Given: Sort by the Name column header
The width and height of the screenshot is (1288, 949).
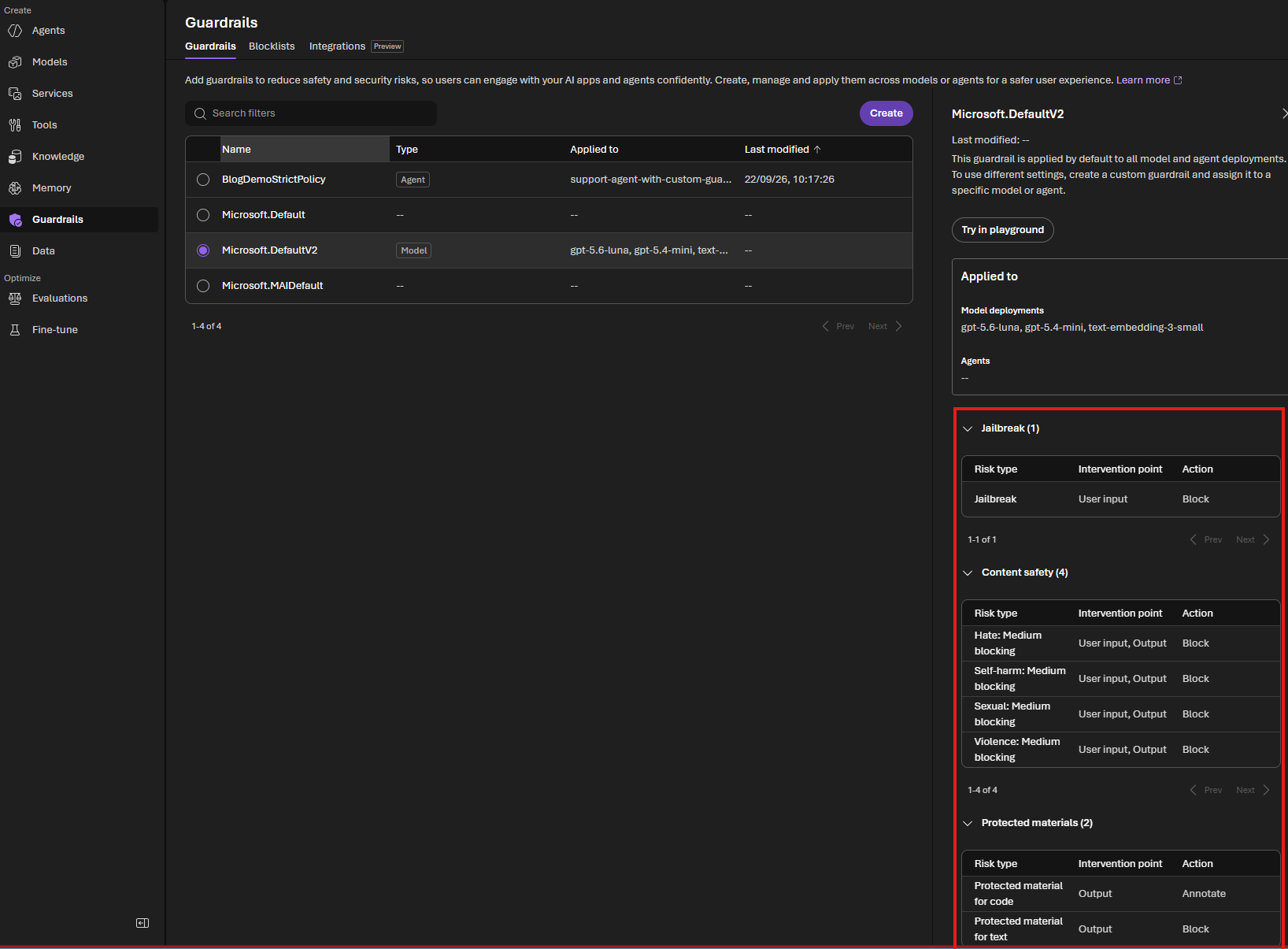Looking at the screenshot, I should tap(305, 150).
